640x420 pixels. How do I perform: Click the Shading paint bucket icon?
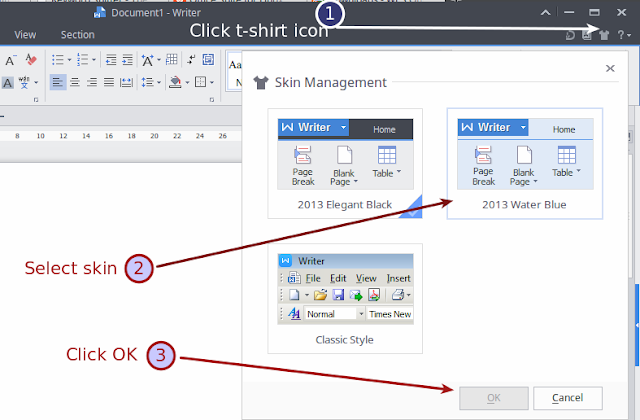click(x=175, y=82)
